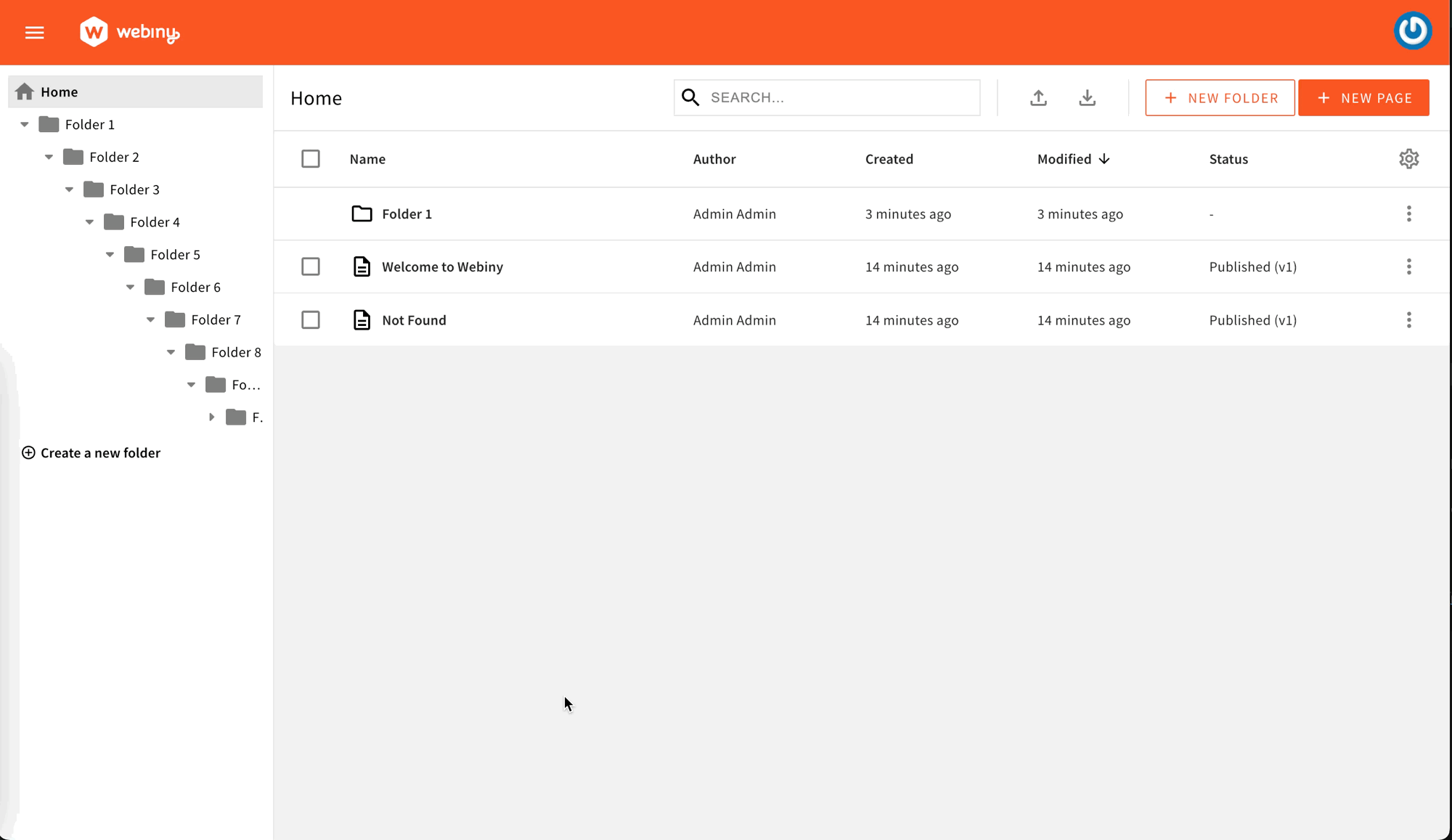The height and width of the screenshot is (840, 1452).
Task: Open the actions menu for the Not Found page
Action: pyautogui.click(x=1409, y=319)
